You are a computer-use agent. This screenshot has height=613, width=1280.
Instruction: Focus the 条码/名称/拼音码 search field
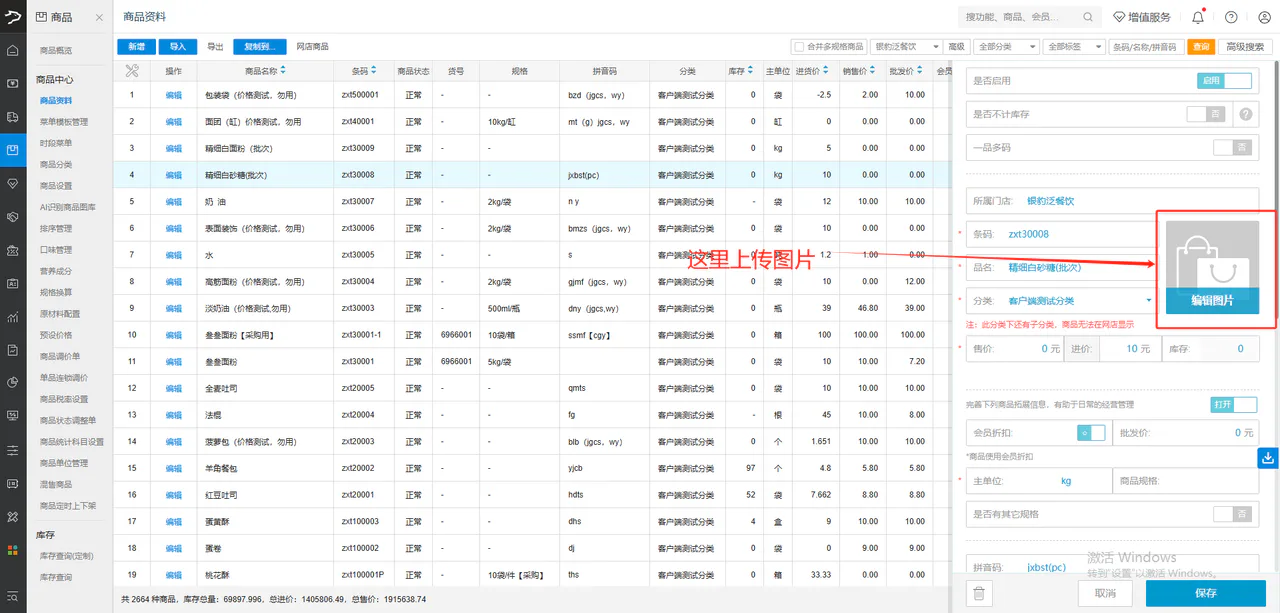point(1146,47)
